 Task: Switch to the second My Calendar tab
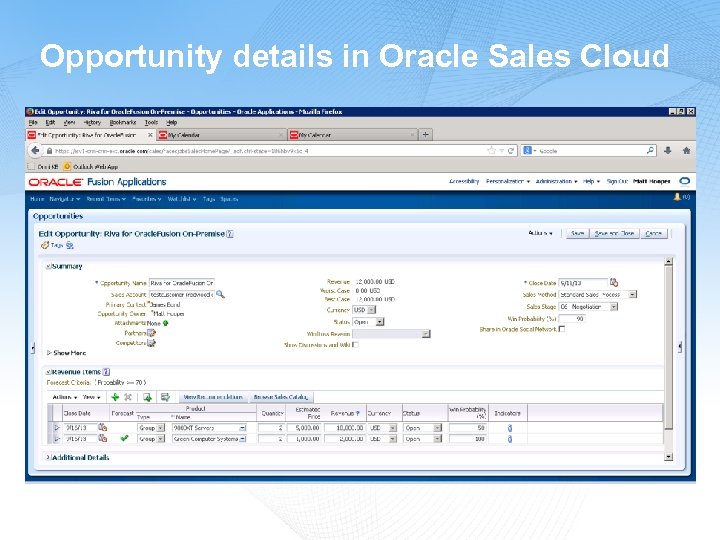click(352, 135)
